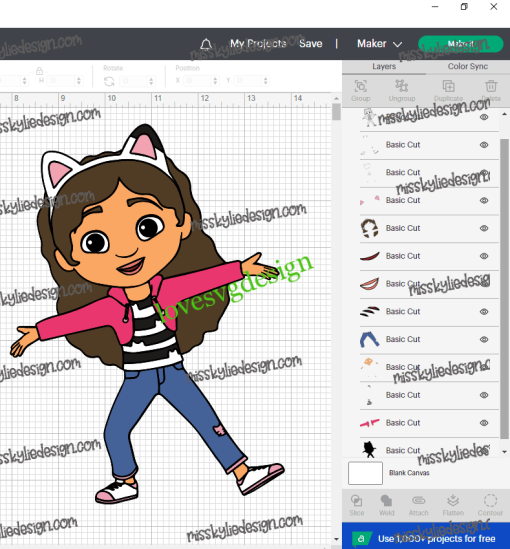Hide the first Basic Cut layer
Screen dimensions: 510x549
[x=484, y=145]
